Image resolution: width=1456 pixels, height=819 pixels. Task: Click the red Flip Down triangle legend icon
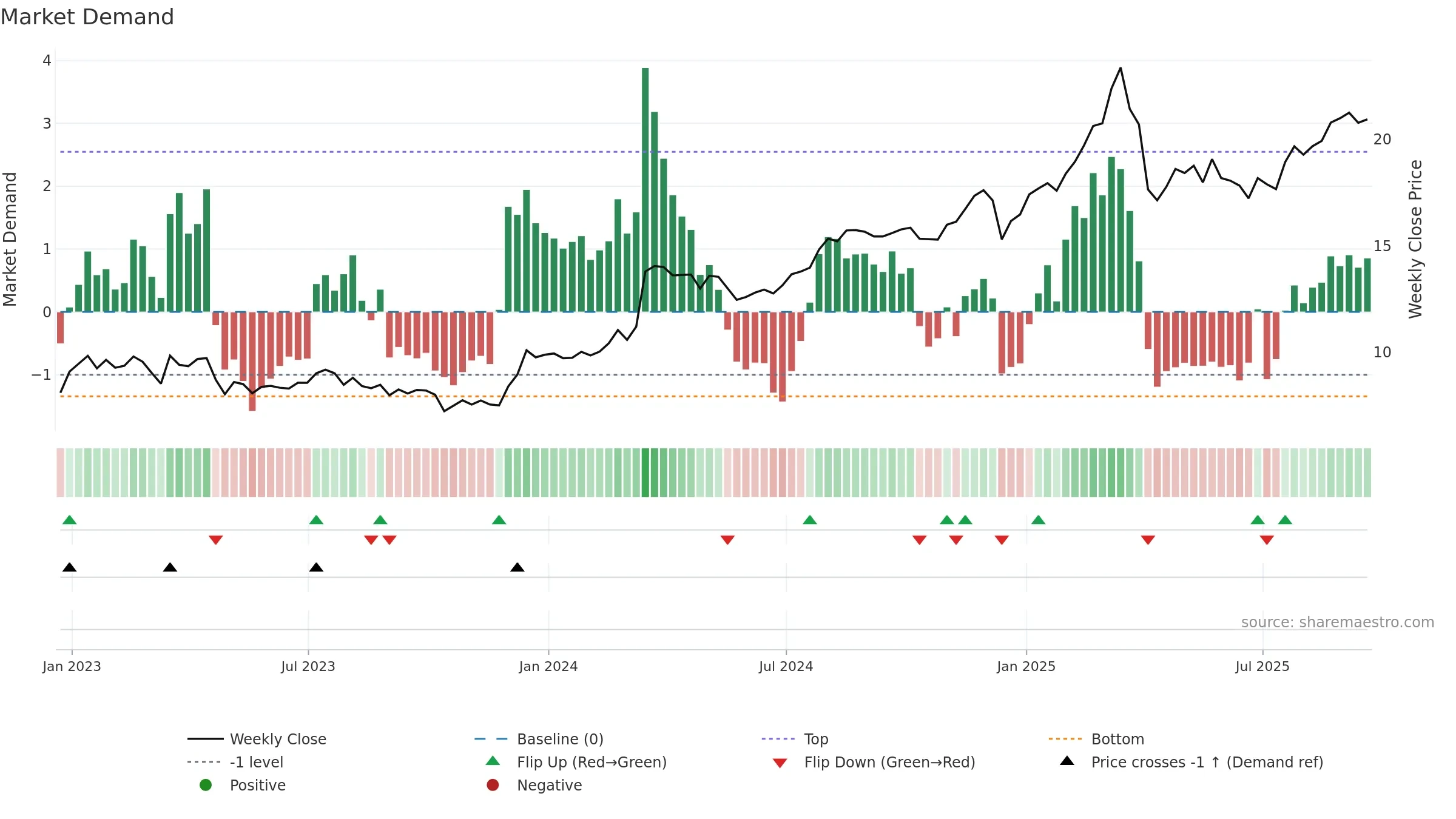[780, 763]
